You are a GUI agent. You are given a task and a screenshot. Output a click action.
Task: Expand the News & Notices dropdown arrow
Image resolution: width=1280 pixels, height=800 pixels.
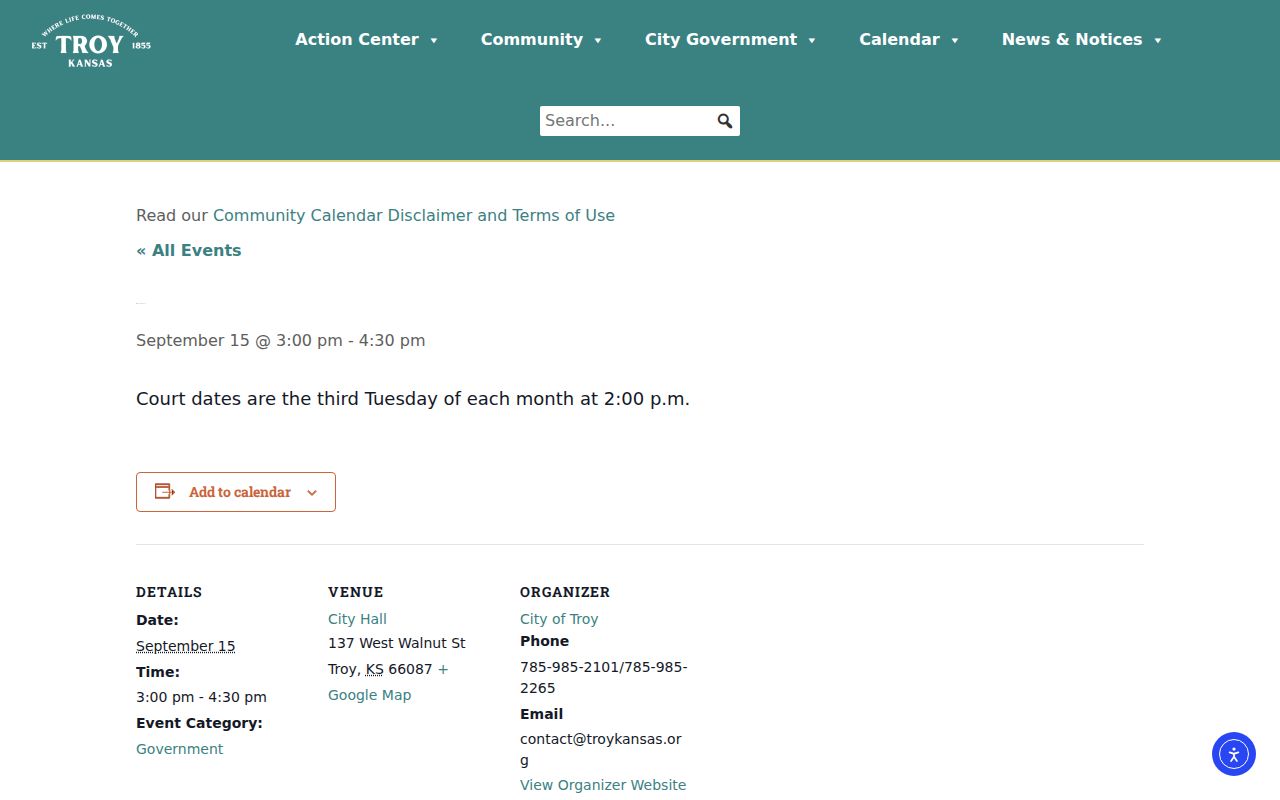pos(1158,40)
